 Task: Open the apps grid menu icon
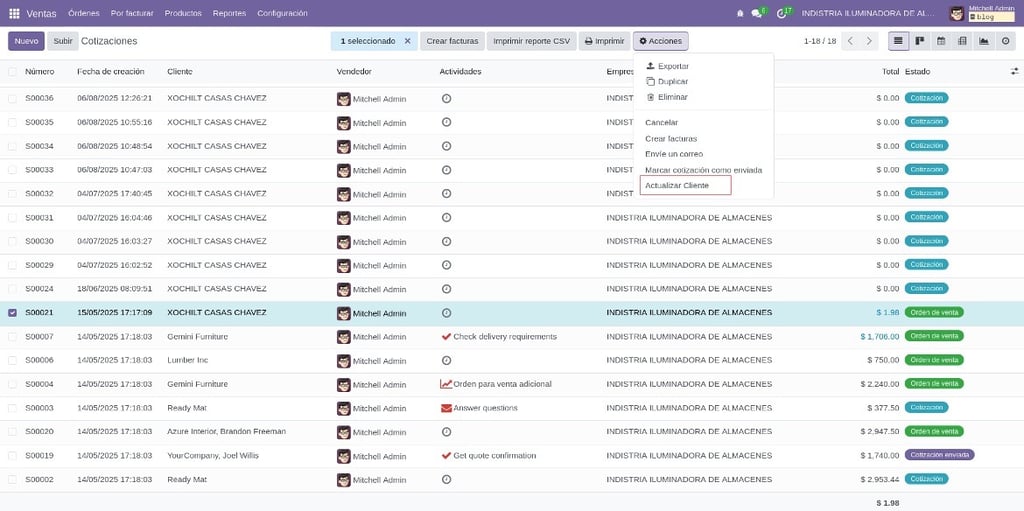click(14, 13)
